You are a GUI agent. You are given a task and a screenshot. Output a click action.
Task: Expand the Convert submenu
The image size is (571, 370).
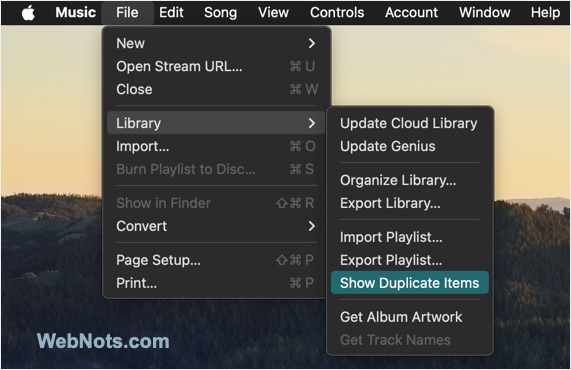coord(216,226)
